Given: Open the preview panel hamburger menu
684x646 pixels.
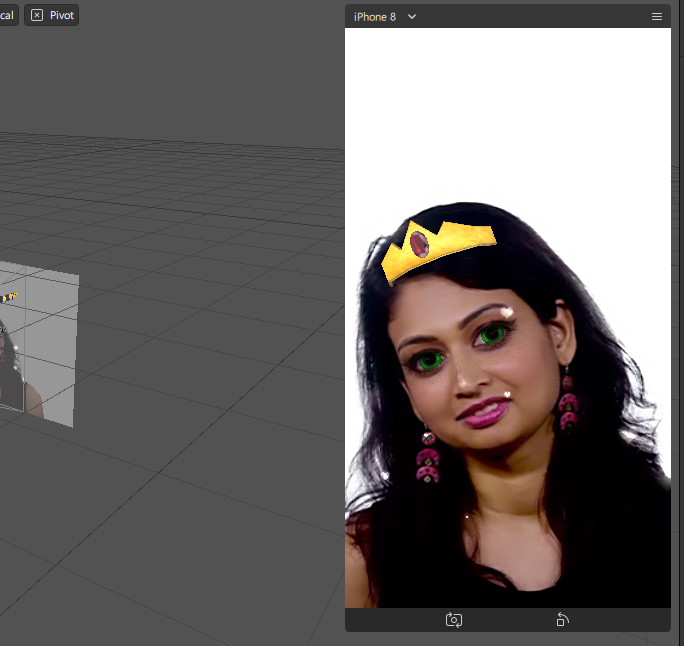Looking at the screenshot, I should click(x=657, y=17).
